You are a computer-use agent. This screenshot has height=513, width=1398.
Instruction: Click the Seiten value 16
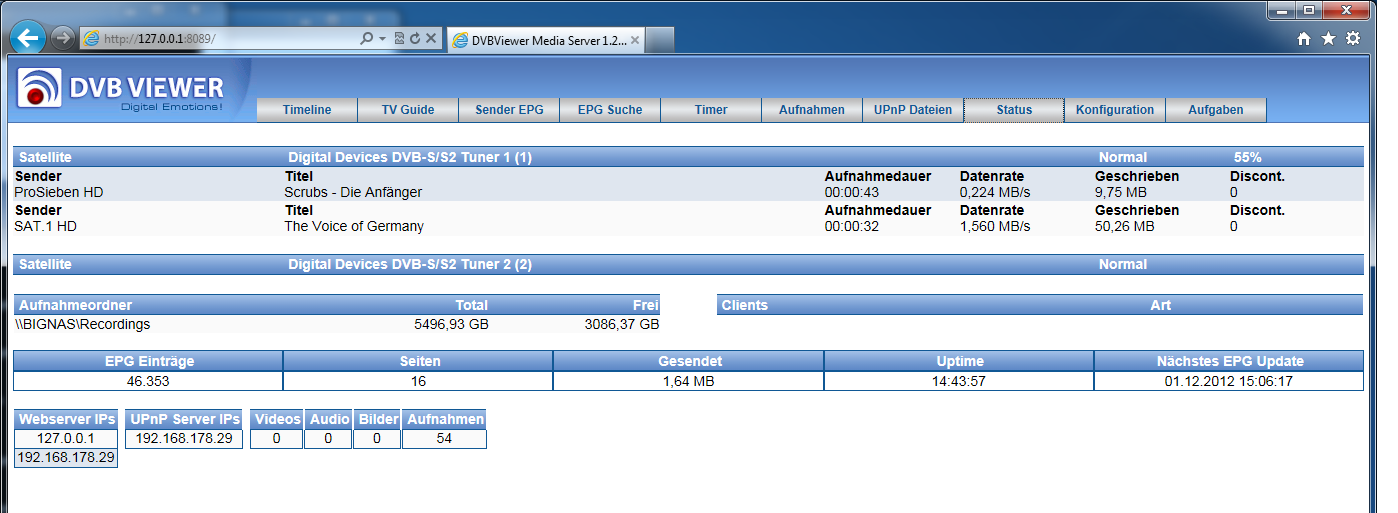pos(419,381)
